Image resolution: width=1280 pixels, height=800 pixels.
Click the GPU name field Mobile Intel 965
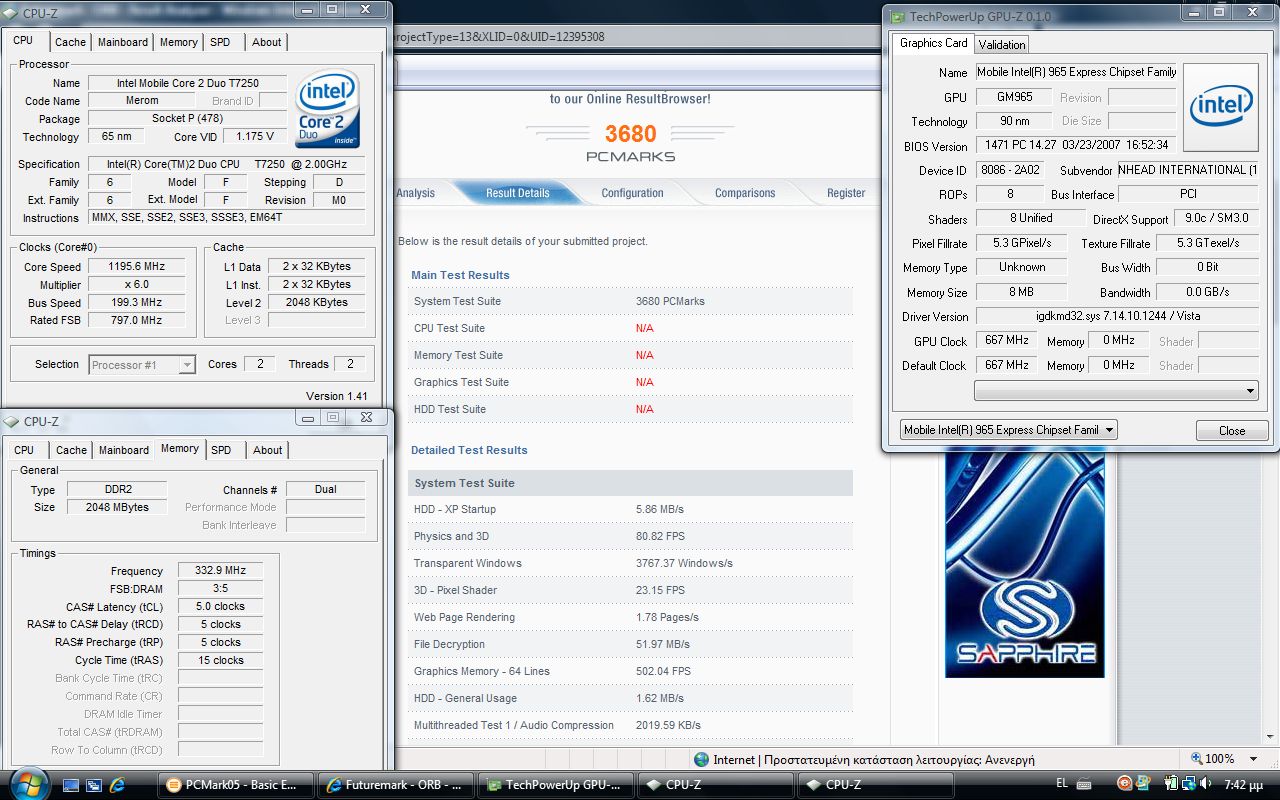(1077, 72)
